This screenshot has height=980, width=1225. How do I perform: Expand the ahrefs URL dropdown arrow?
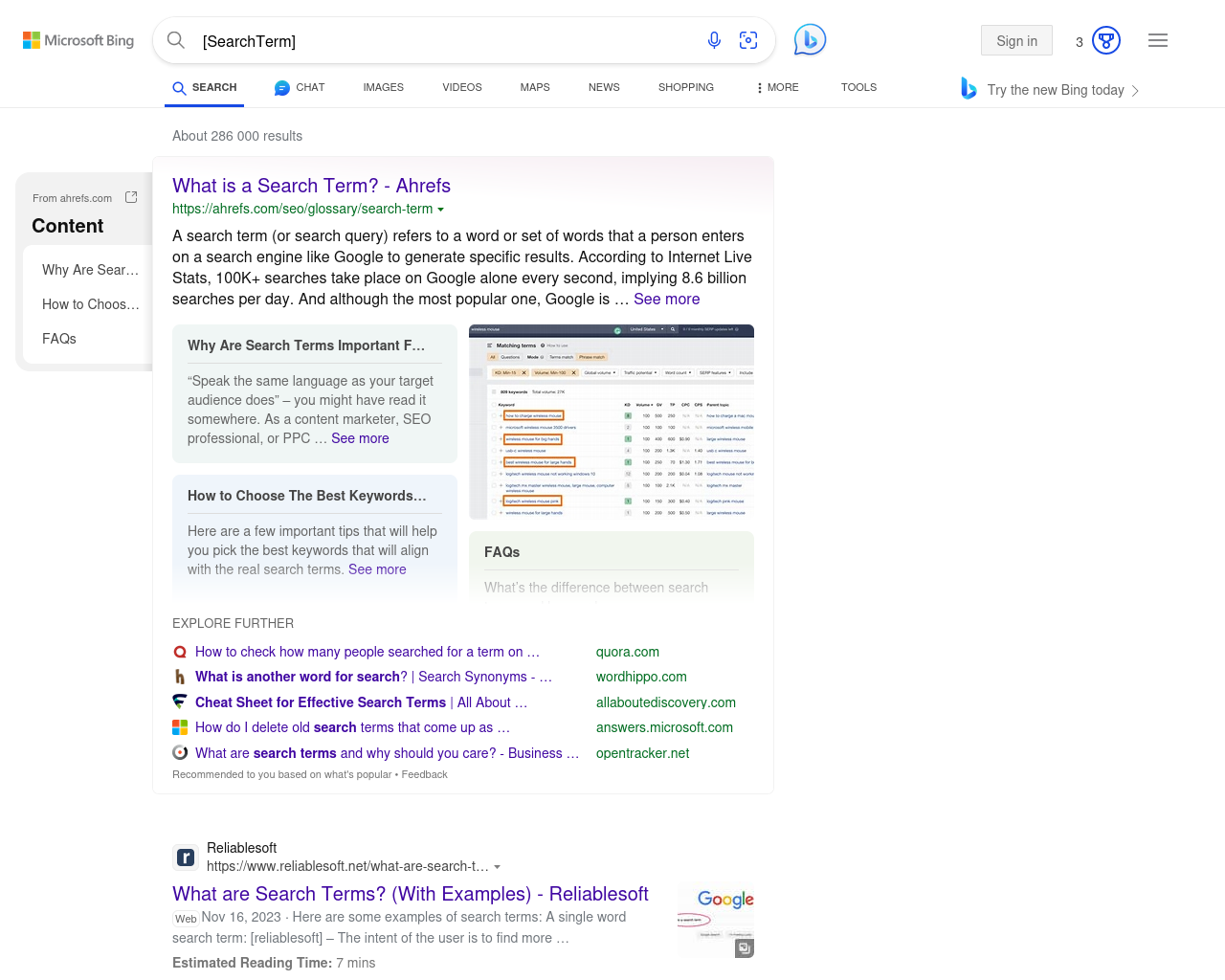click(x=440, y=210)
